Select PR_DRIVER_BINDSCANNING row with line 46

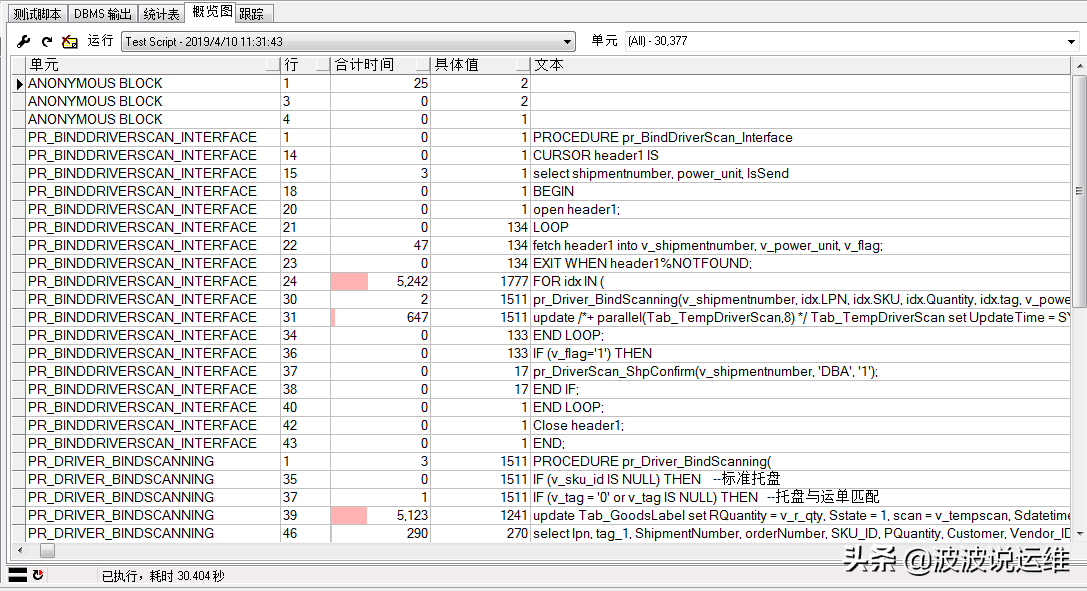point(541,533)
